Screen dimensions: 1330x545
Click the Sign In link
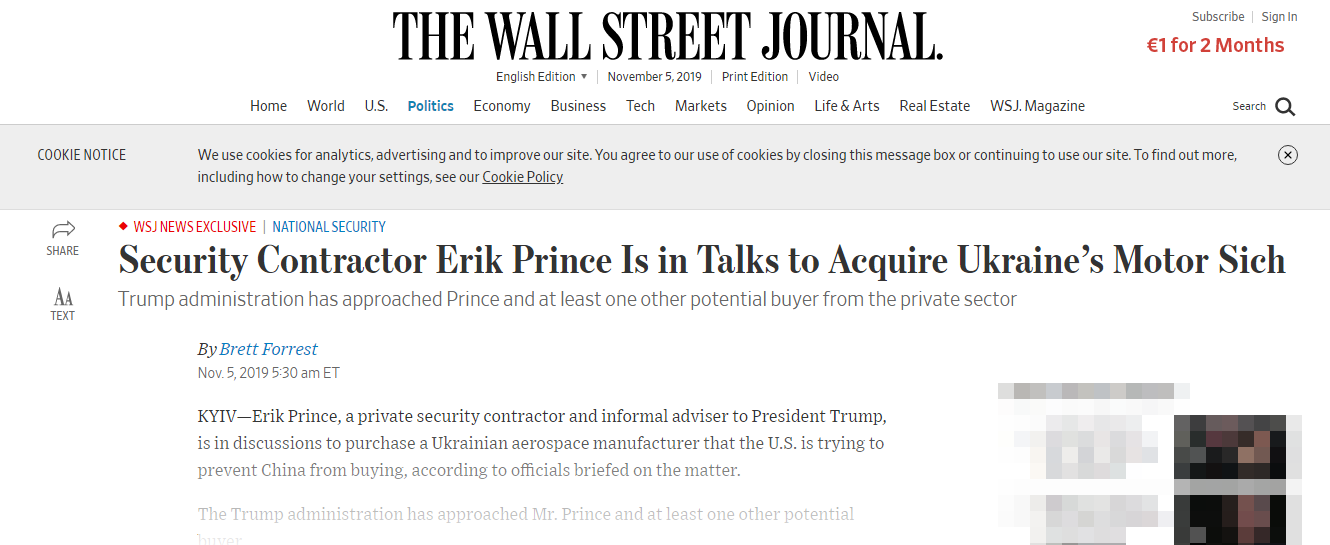(x=1279, y=17)
